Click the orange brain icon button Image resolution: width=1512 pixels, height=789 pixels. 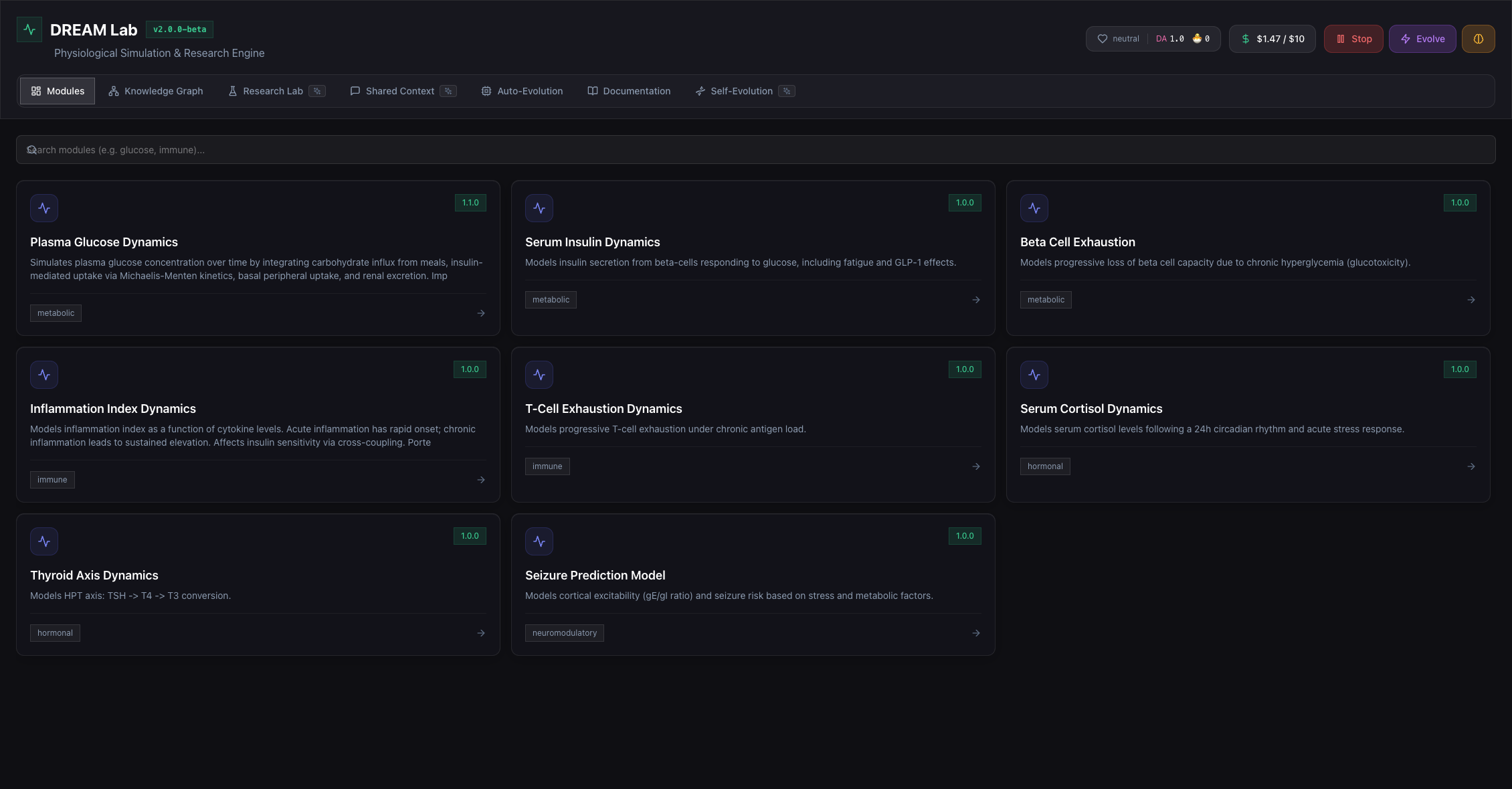[x=1478, y=39]
